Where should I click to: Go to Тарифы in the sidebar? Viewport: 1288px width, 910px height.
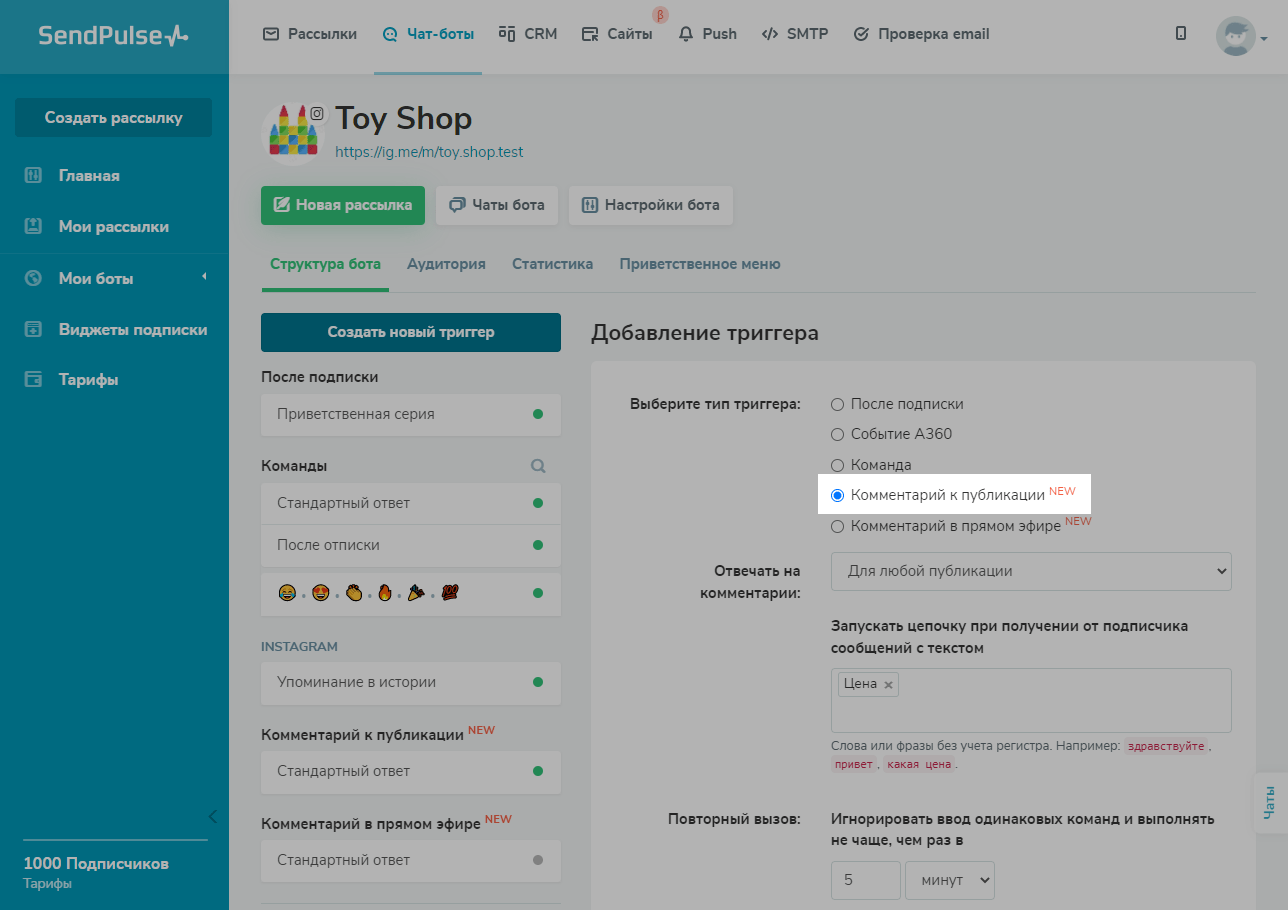click(88, 380)
